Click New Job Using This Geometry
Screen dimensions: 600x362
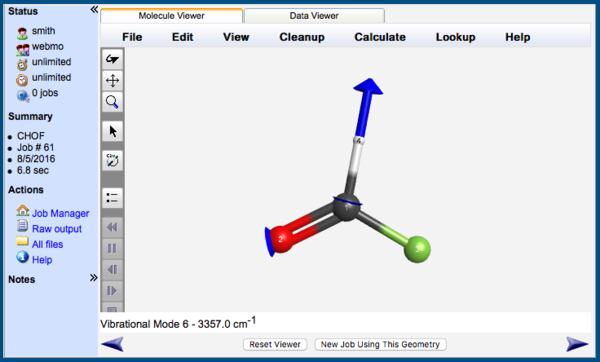(380, 344)
